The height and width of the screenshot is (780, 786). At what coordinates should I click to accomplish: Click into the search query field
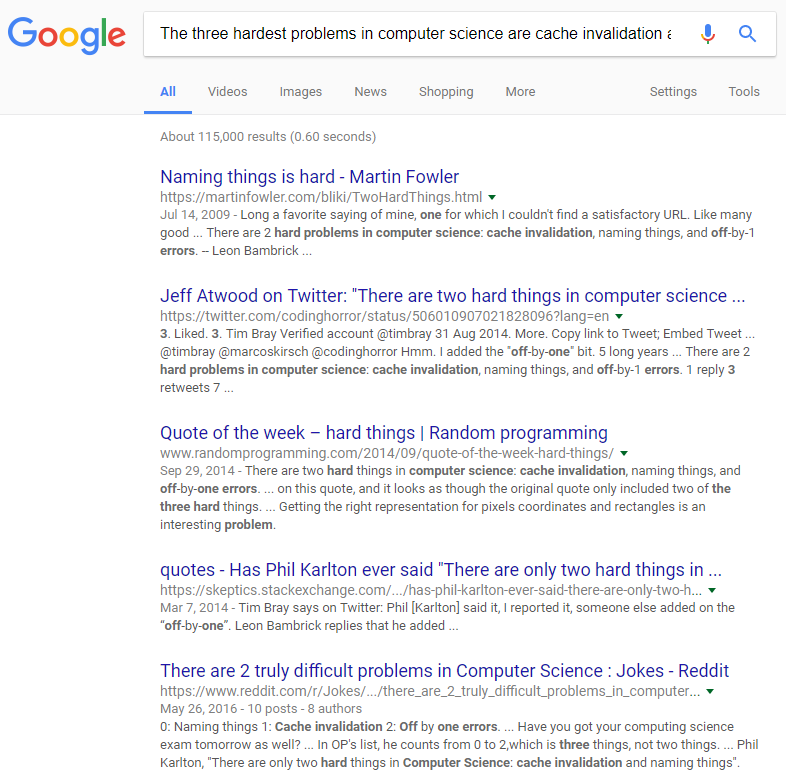pyautogui.click(x=416, y=34)
